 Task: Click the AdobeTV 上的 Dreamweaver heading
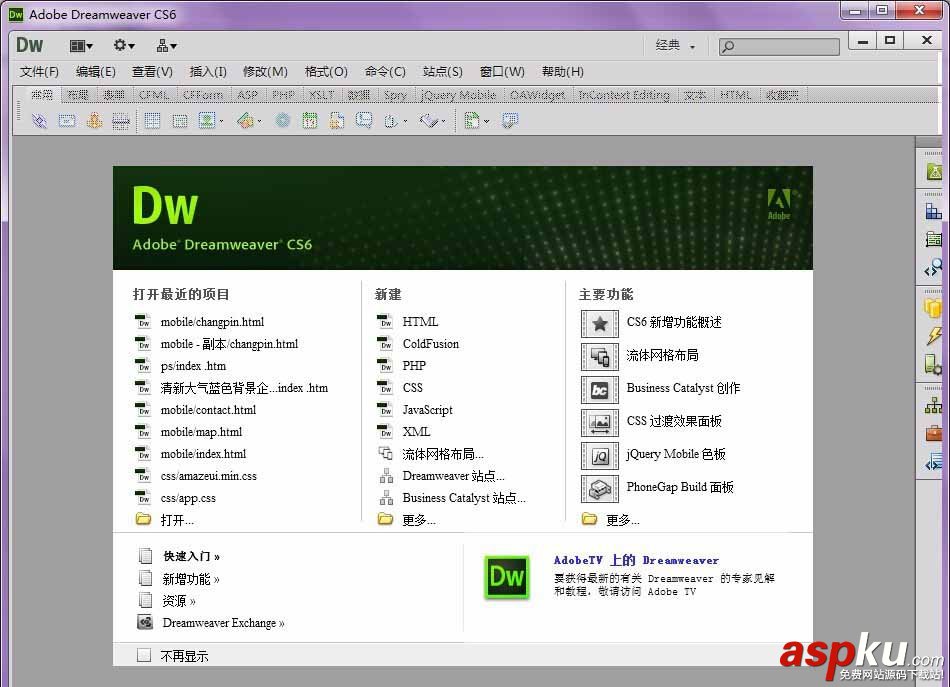pyautogui.click(x=636, y=560)
